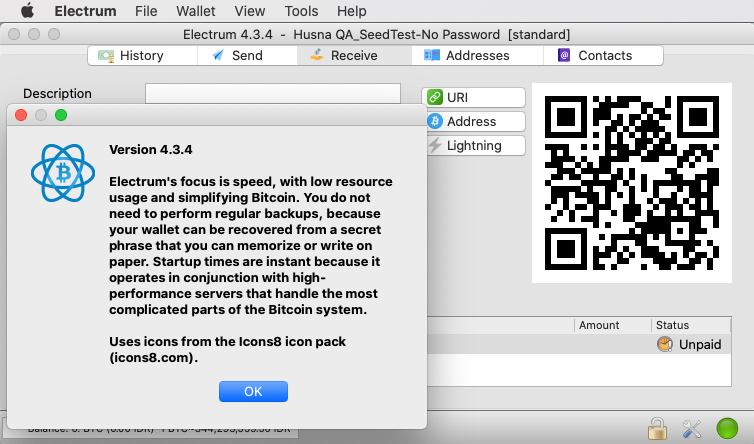The image size is (754, 444).
Task: Click the receive request QR code
Action: click(631, 183)
